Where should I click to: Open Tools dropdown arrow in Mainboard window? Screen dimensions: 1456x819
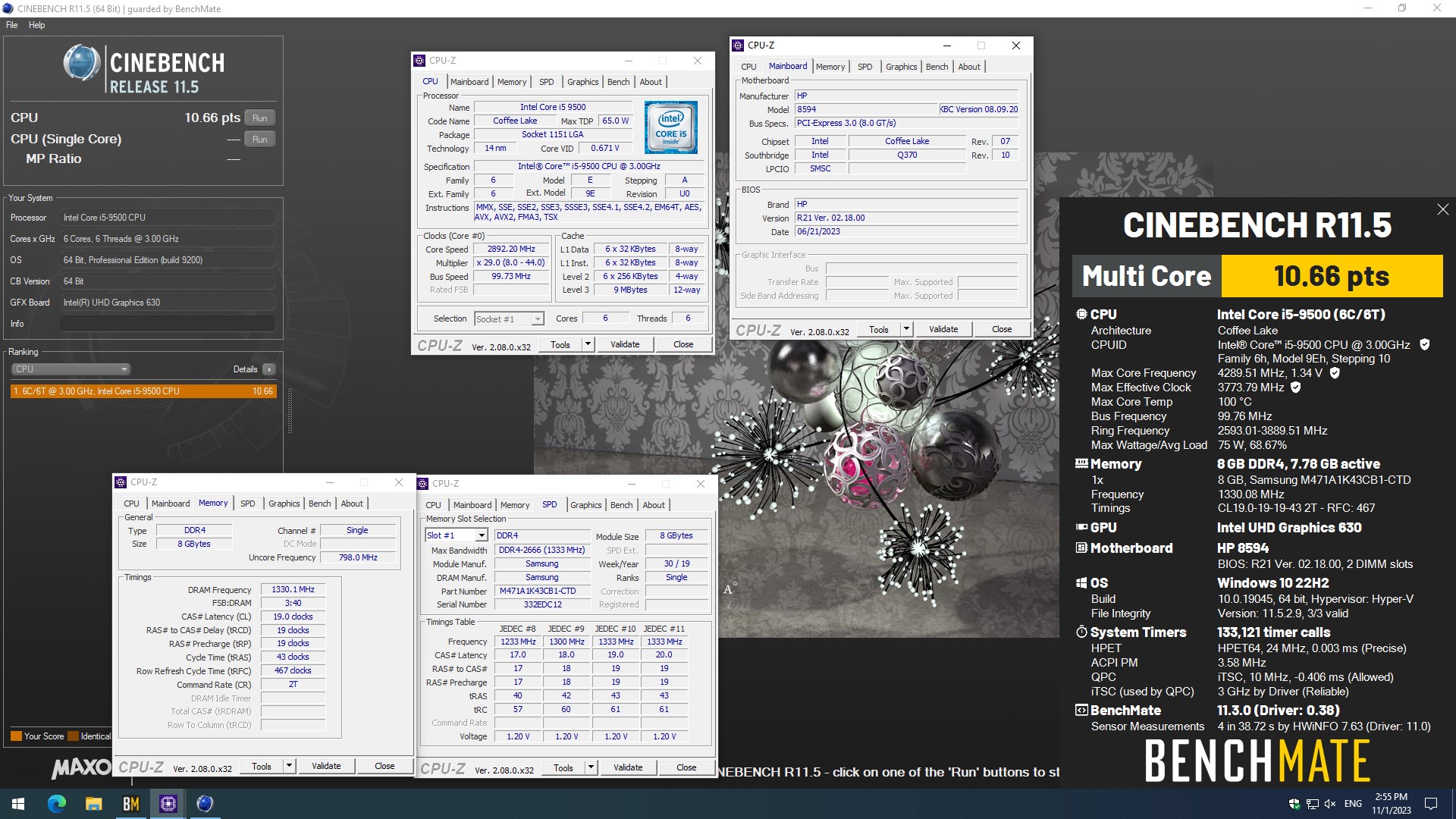coord(906,329)
